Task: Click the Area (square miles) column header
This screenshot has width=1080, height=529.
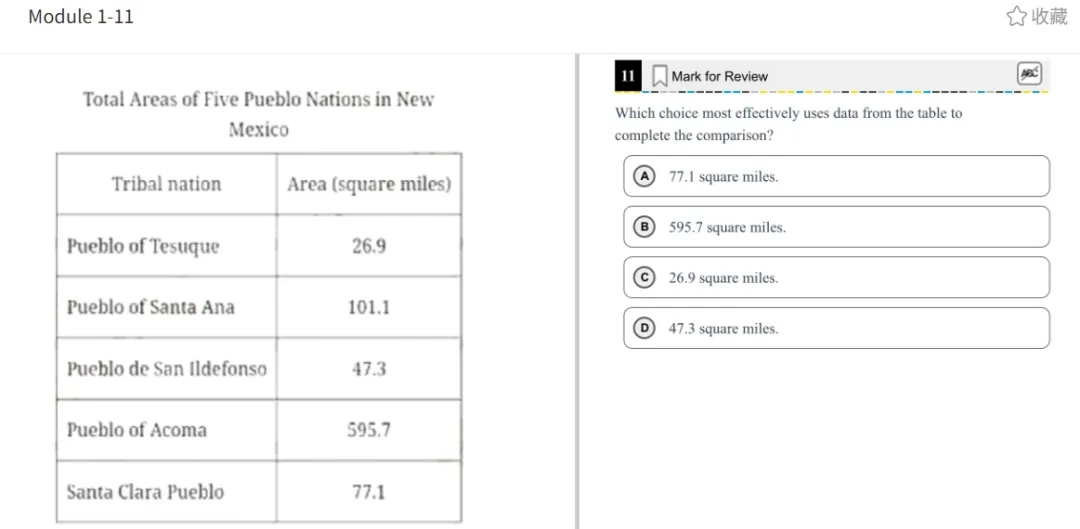Action: coord(369,184)
